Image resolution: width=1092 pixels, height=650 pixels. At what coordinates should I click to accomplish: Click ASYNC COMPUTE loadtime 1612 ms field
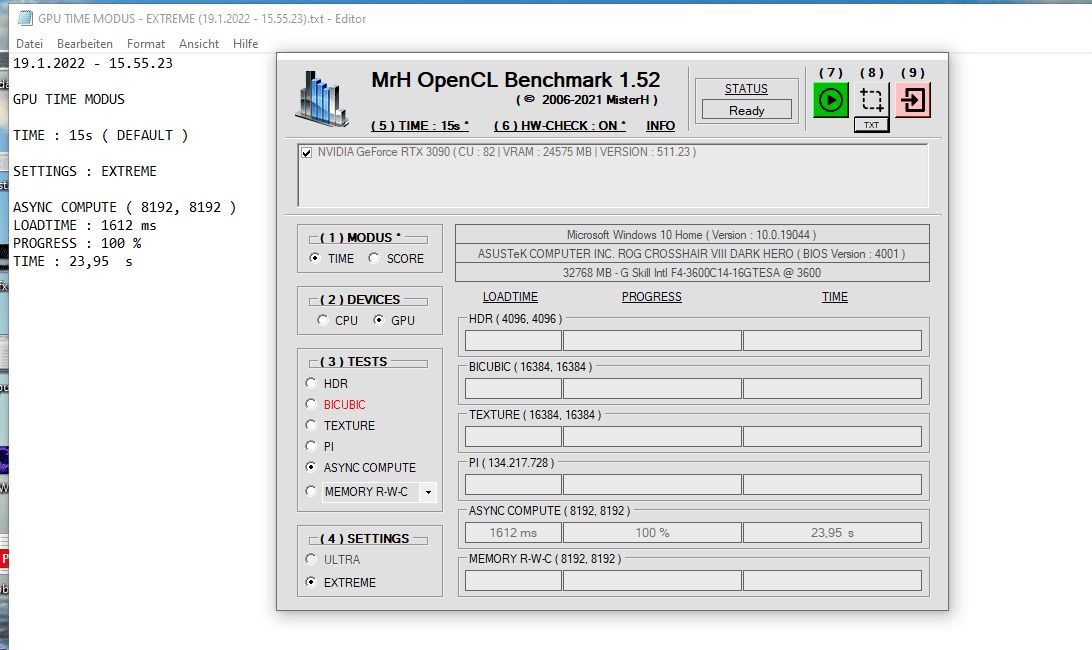point(513,532)
